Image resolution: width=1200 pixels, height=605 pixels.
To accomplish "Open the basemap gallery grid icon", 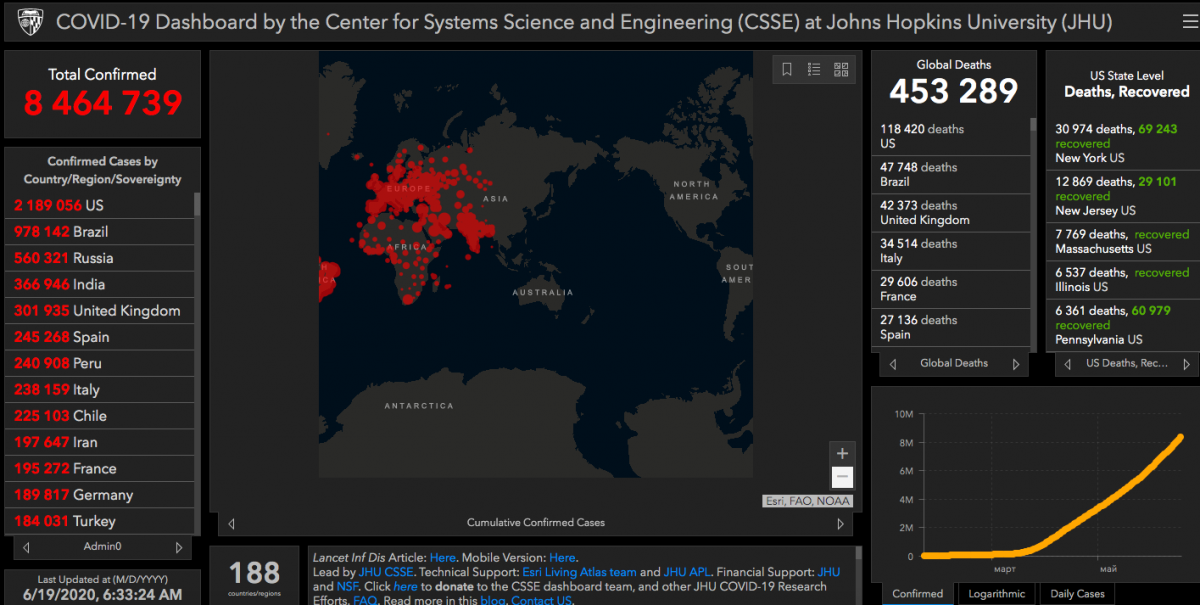I will click(x=841, y=69).
